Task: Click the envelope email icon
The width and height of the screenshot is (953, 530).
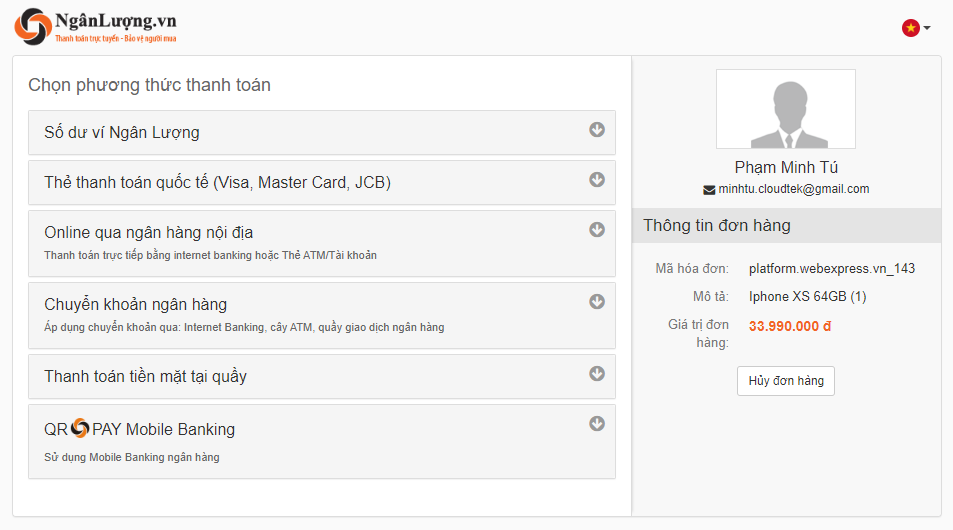Action: 709,190
